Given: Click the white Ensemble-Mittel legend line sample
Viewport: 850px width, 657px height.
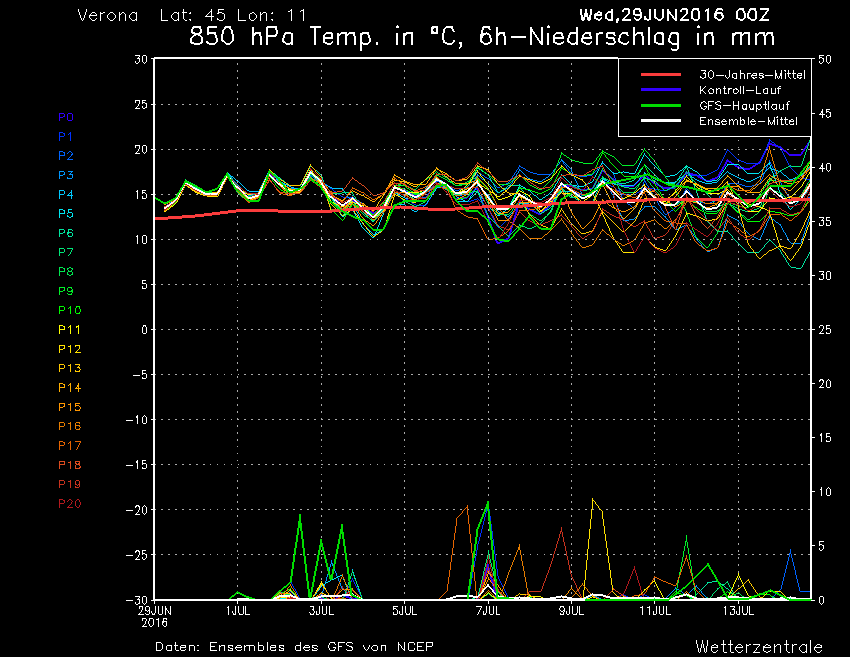Looking at the screenshot, I should (661, 121).
